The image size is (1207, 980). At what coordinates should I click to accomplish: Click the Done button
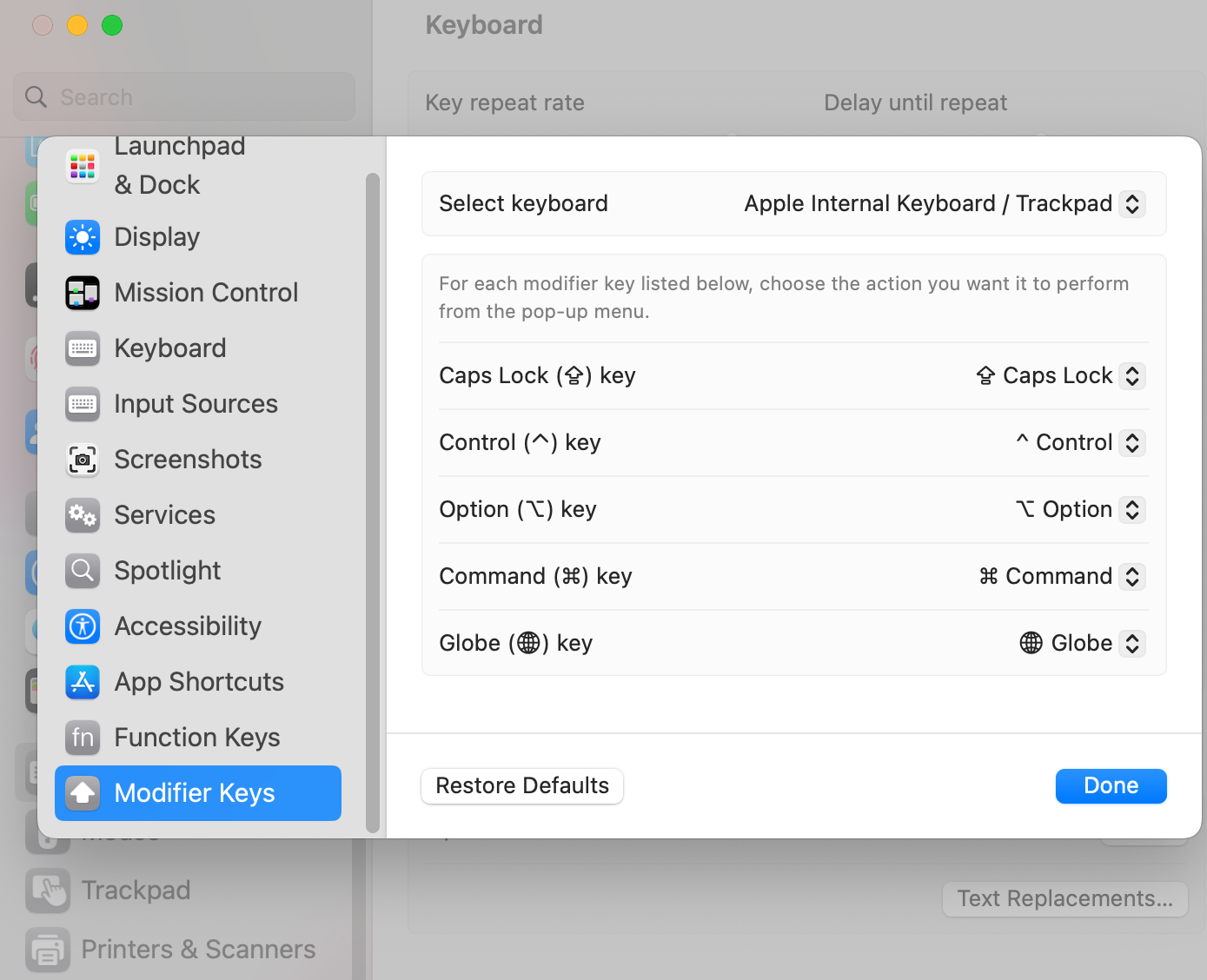coord(1111,786)
